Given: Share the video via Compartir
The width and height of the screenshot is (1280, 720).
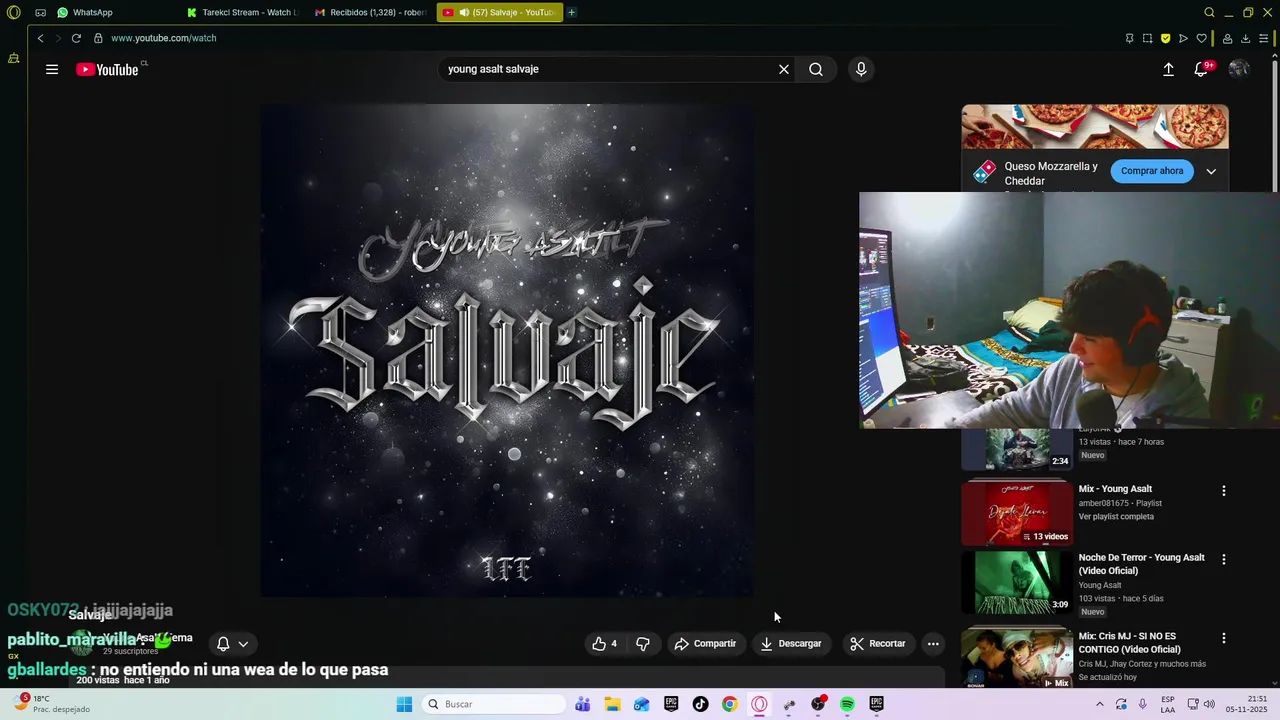Looking at the screenshot, I should pos(705,644).
